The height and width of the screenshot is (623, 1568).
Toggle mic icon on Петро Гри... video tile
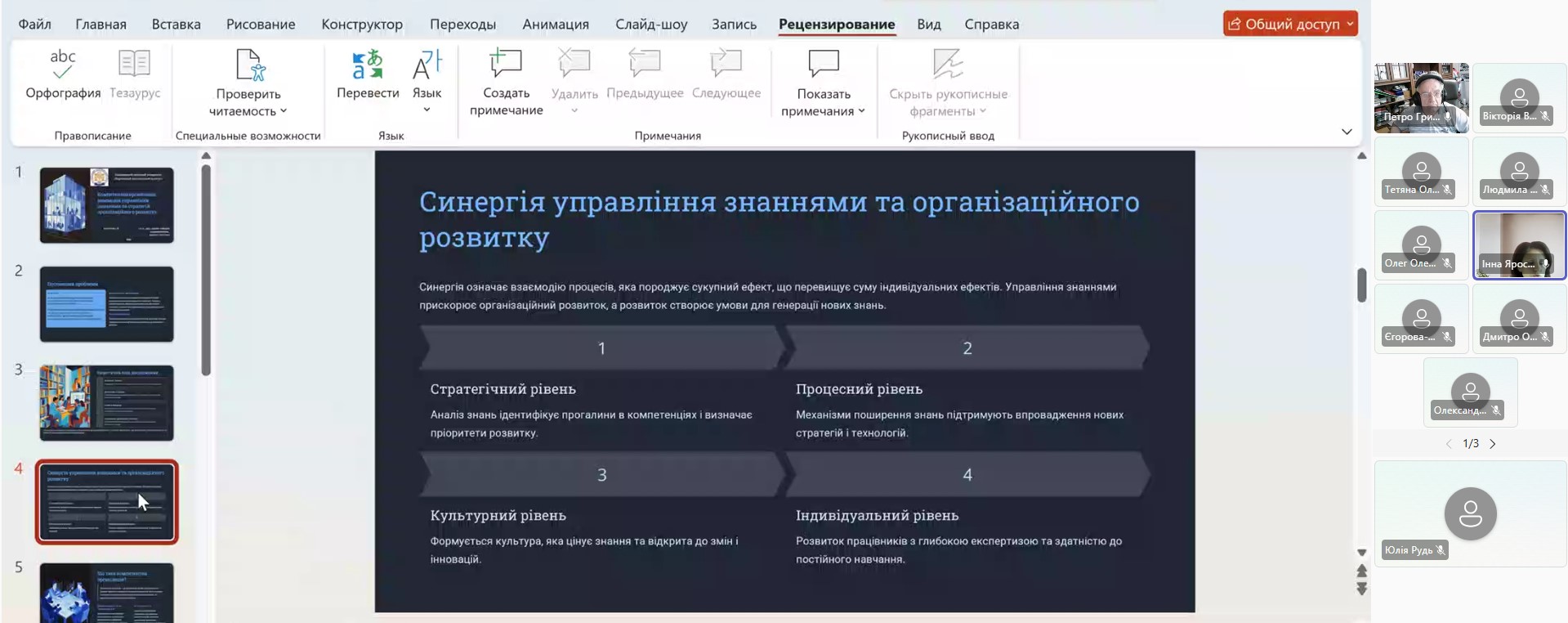click(x=1448, y=116)
